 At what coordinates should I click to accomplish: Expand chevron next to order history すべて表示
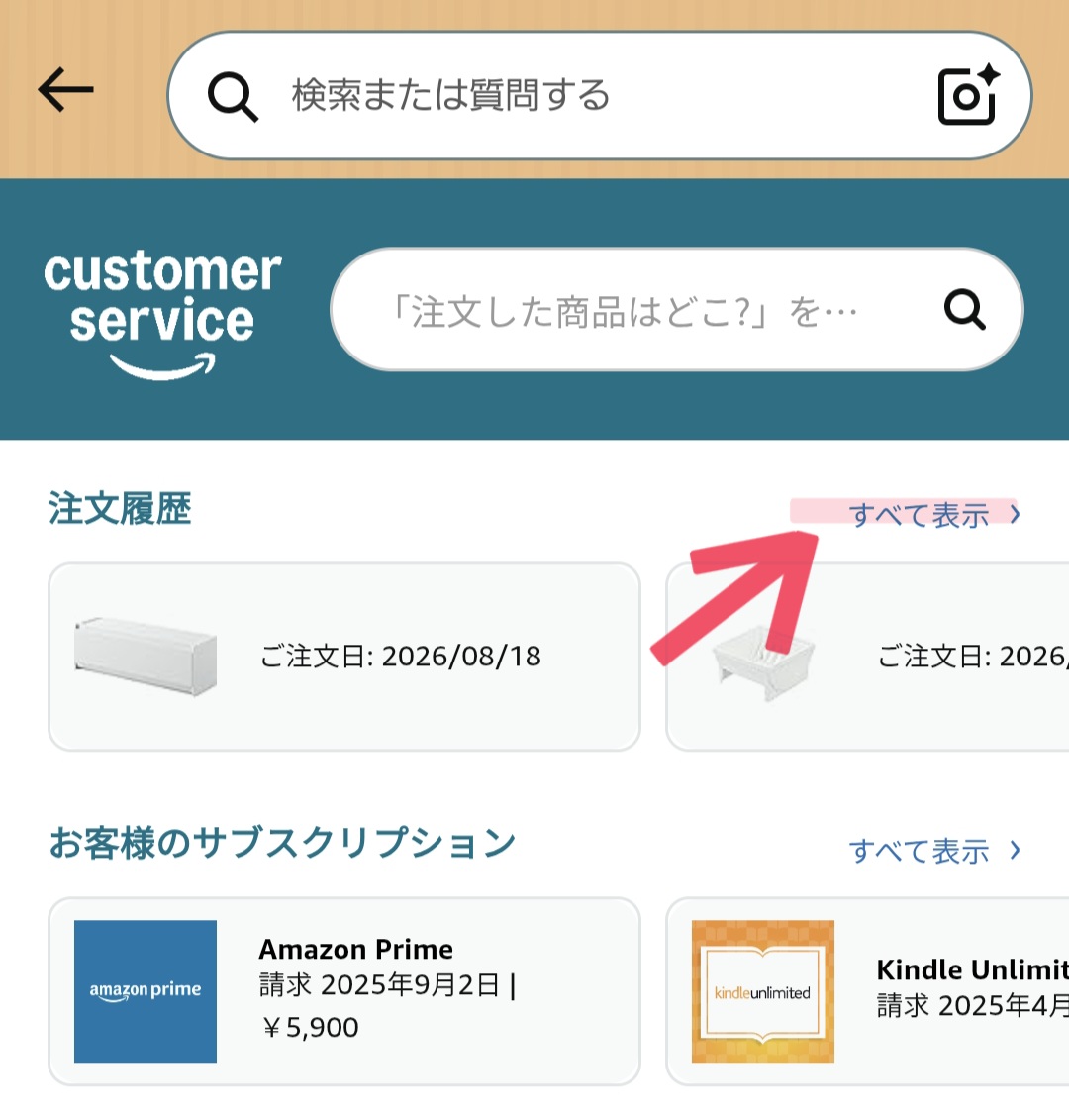tap(1015, 514)
